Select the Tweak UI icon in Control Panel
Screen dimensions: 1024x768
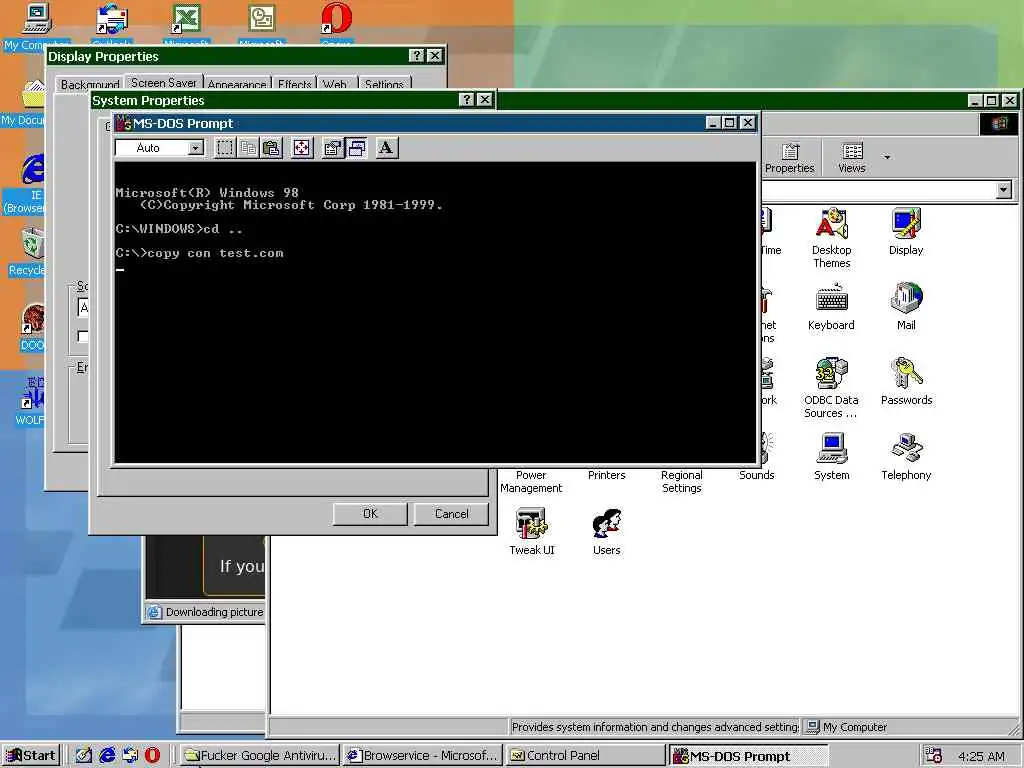pyautogui.click(x=532, y=532)
